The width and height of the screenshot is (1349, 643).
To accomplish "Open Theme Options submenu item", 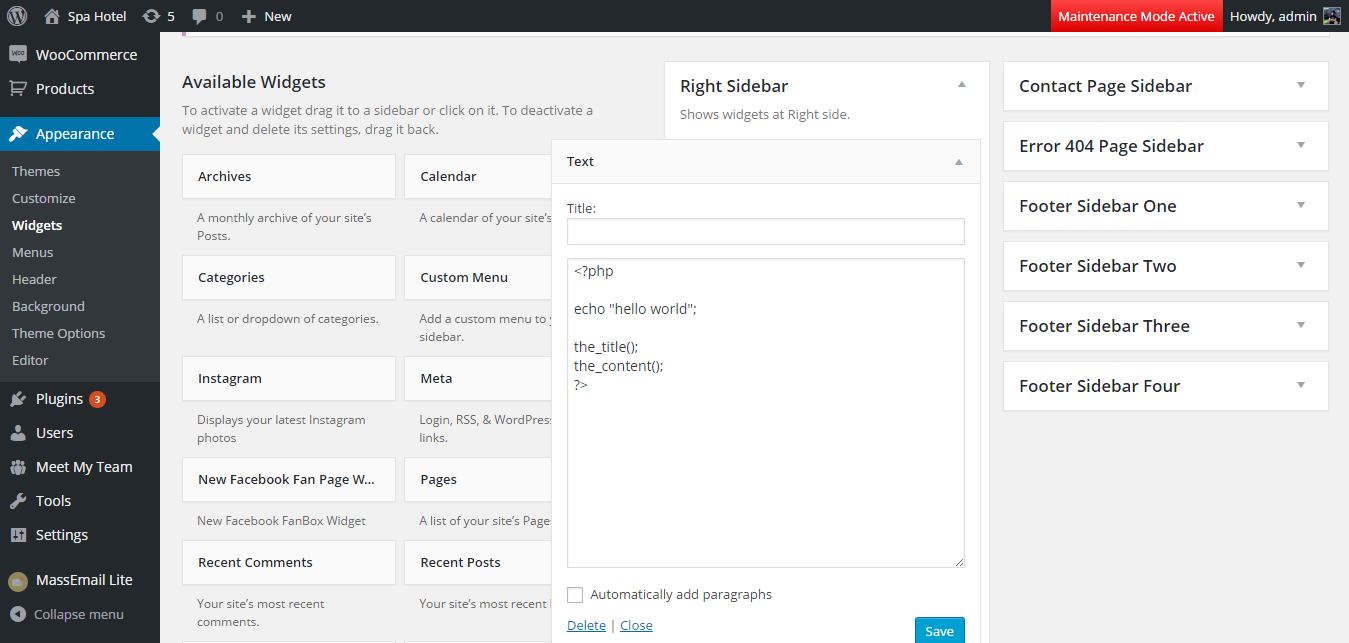I will click(58, 333).
